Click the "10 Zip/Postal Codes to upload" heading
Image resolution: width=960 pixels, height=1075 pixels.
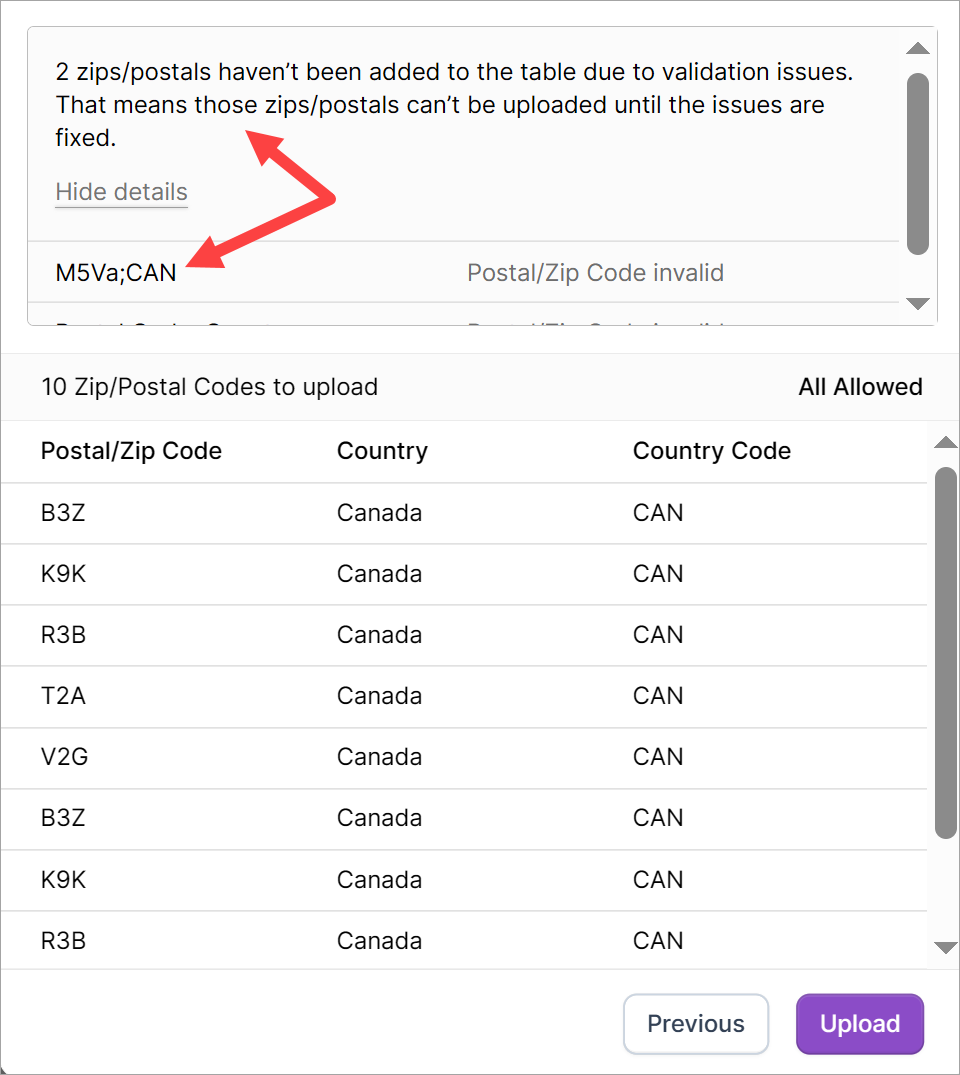pyautogui.click(x=209, y=387)
